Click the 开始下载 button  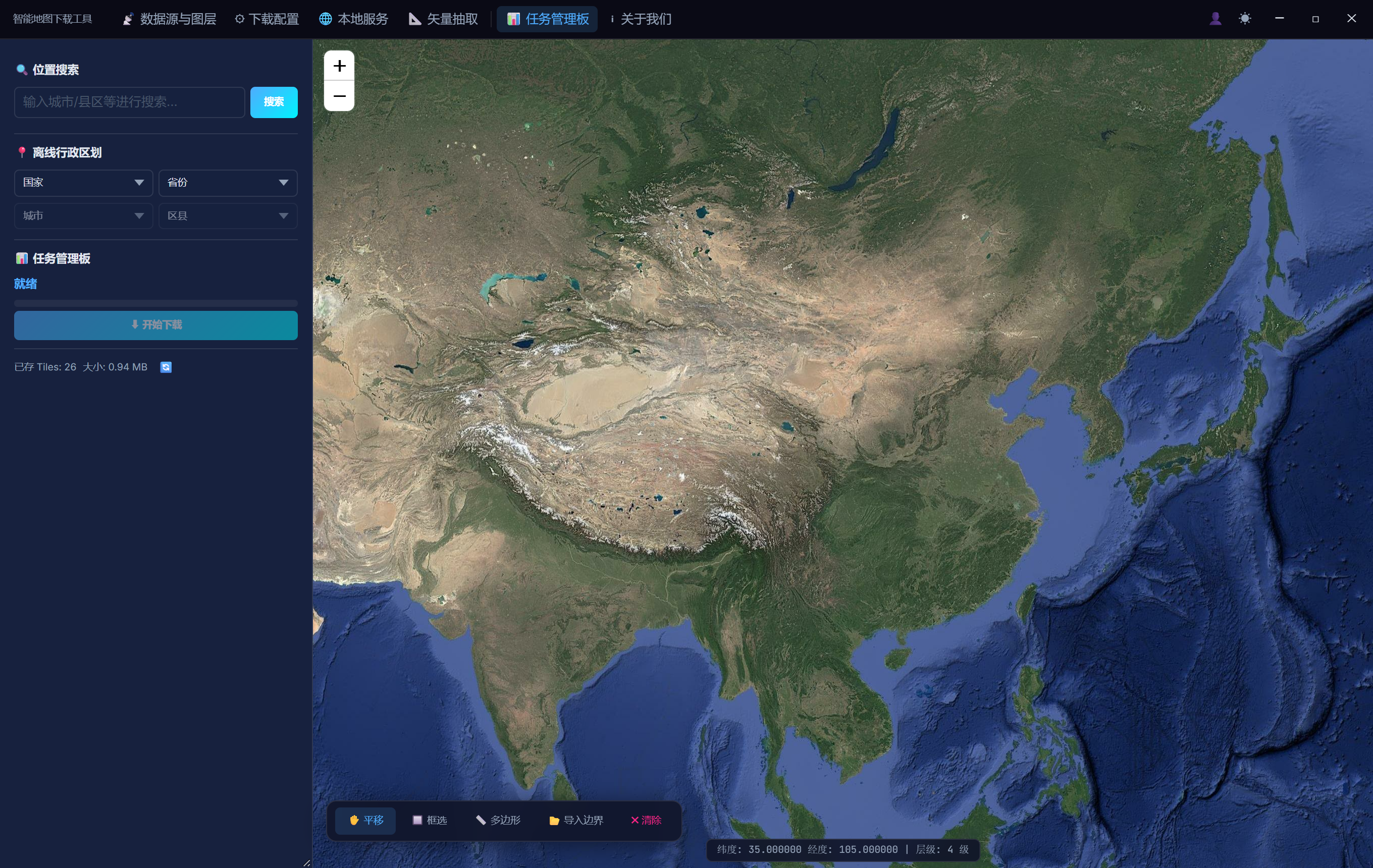pyautogui.click(x=155, y=325)
